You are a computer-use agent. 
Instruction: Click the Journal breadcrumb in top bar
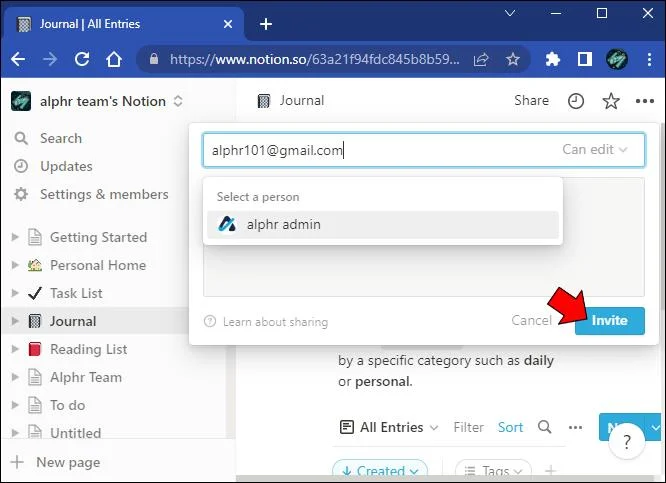click(291, 101)
